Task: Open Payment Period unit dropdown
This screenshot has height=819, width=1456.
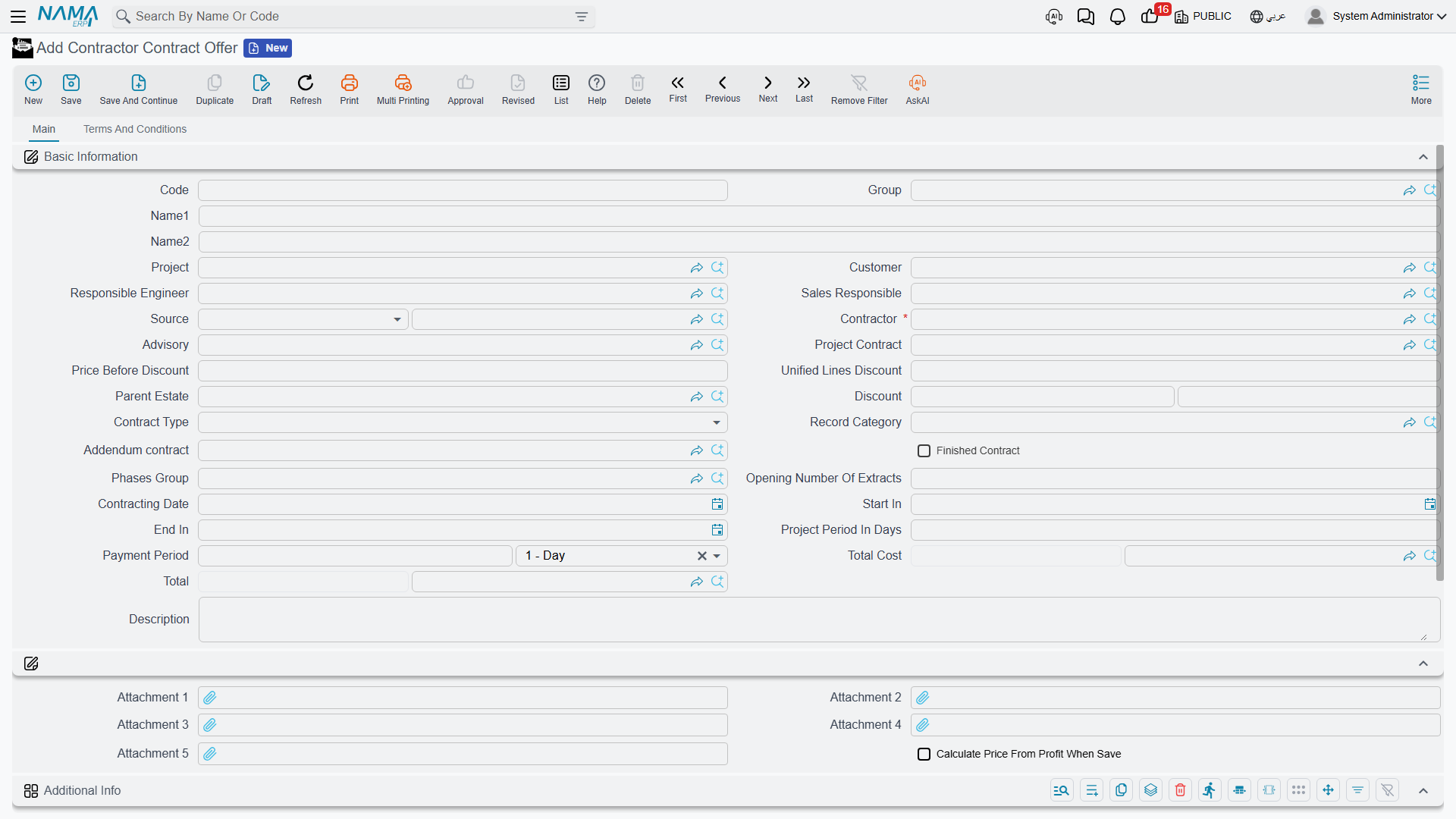Action: [x=717, y=556]
